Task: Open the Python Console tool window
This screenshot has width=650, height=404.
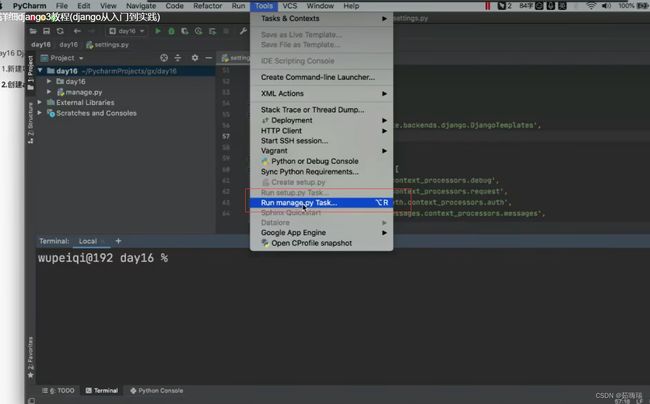Action: coord(157,390)
